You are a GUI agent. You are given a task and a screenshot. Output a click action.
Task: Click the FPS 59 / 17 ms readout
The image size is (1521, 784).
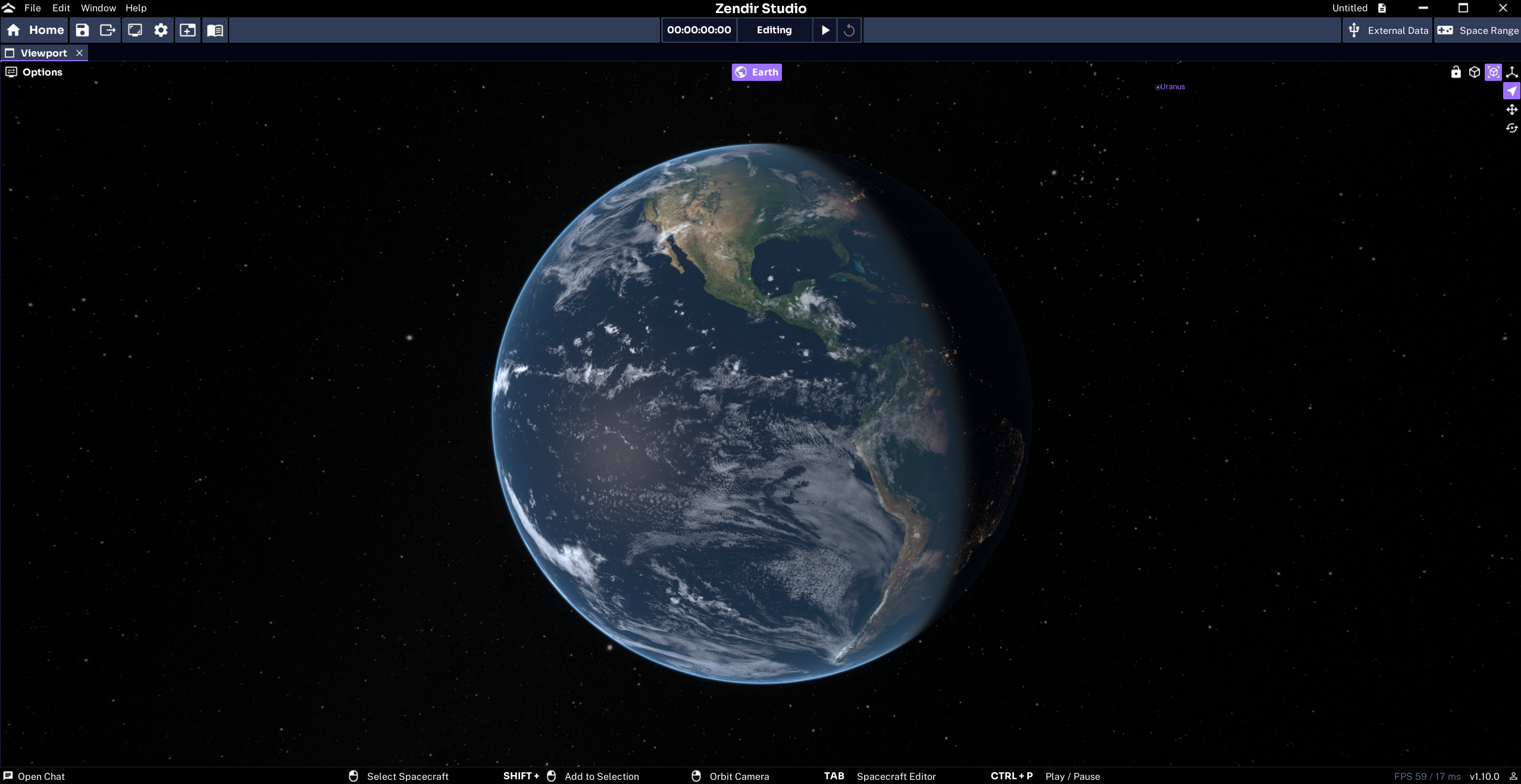click(1427, 776)
